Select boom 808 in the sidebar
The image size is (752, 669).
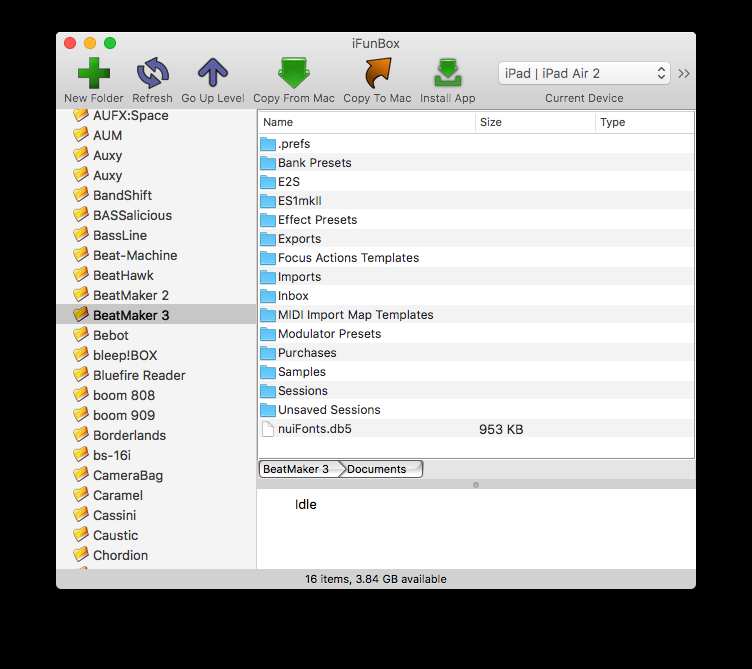point(156,395)
